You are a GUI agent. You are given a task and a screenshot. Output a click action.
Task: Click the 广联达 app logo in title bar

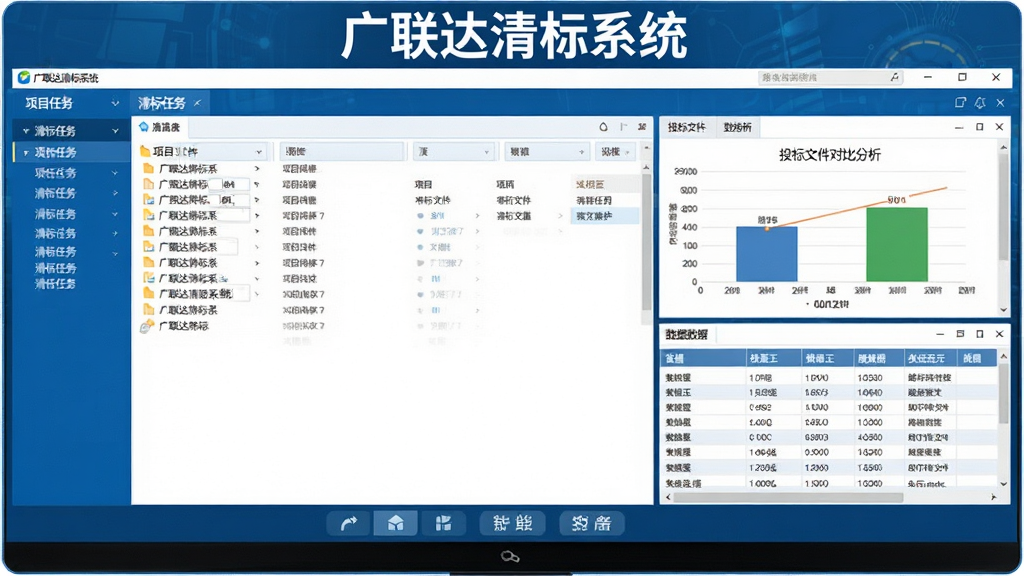[x=24, y=78]
